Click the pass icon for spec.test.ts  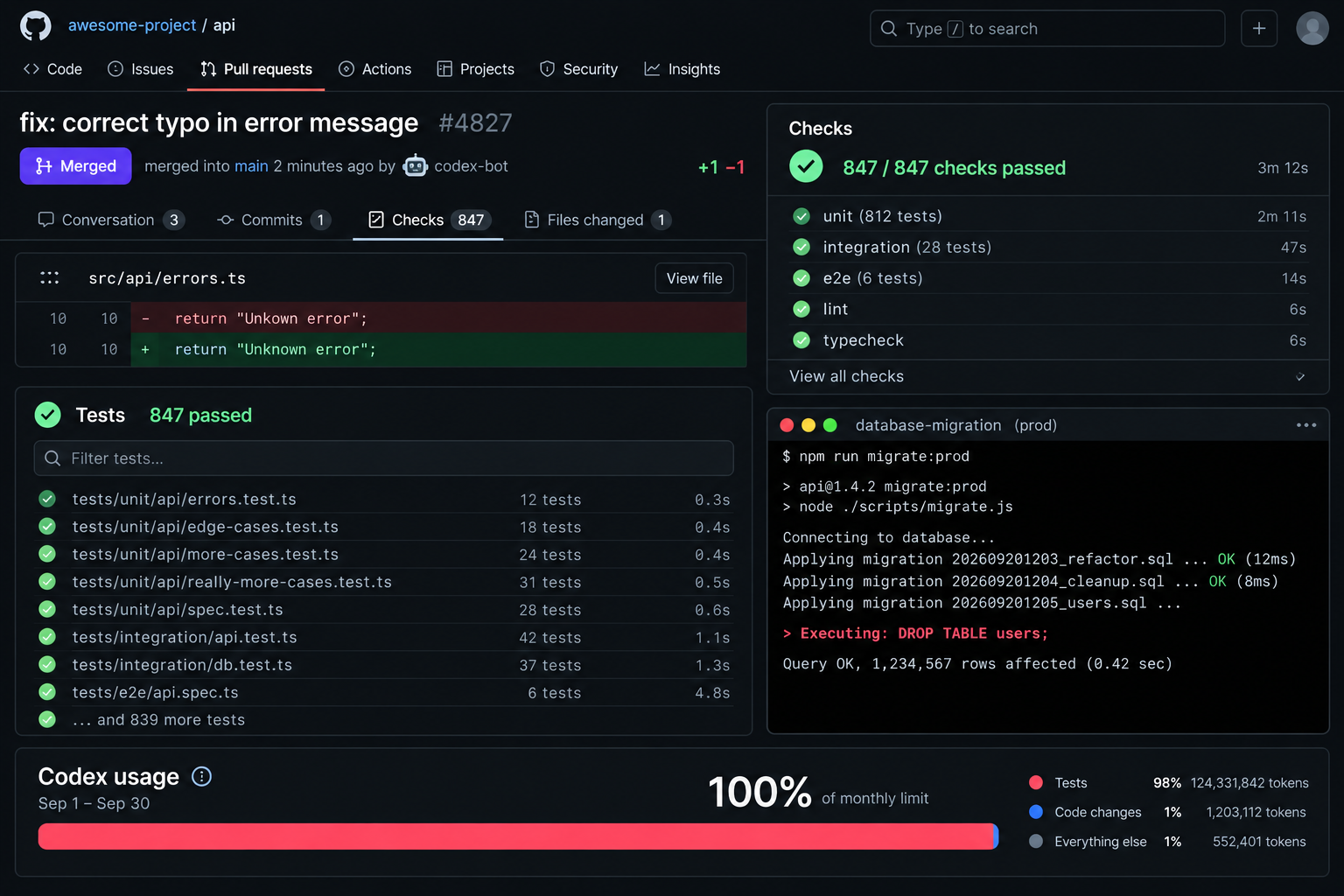(x=47, y=609)
